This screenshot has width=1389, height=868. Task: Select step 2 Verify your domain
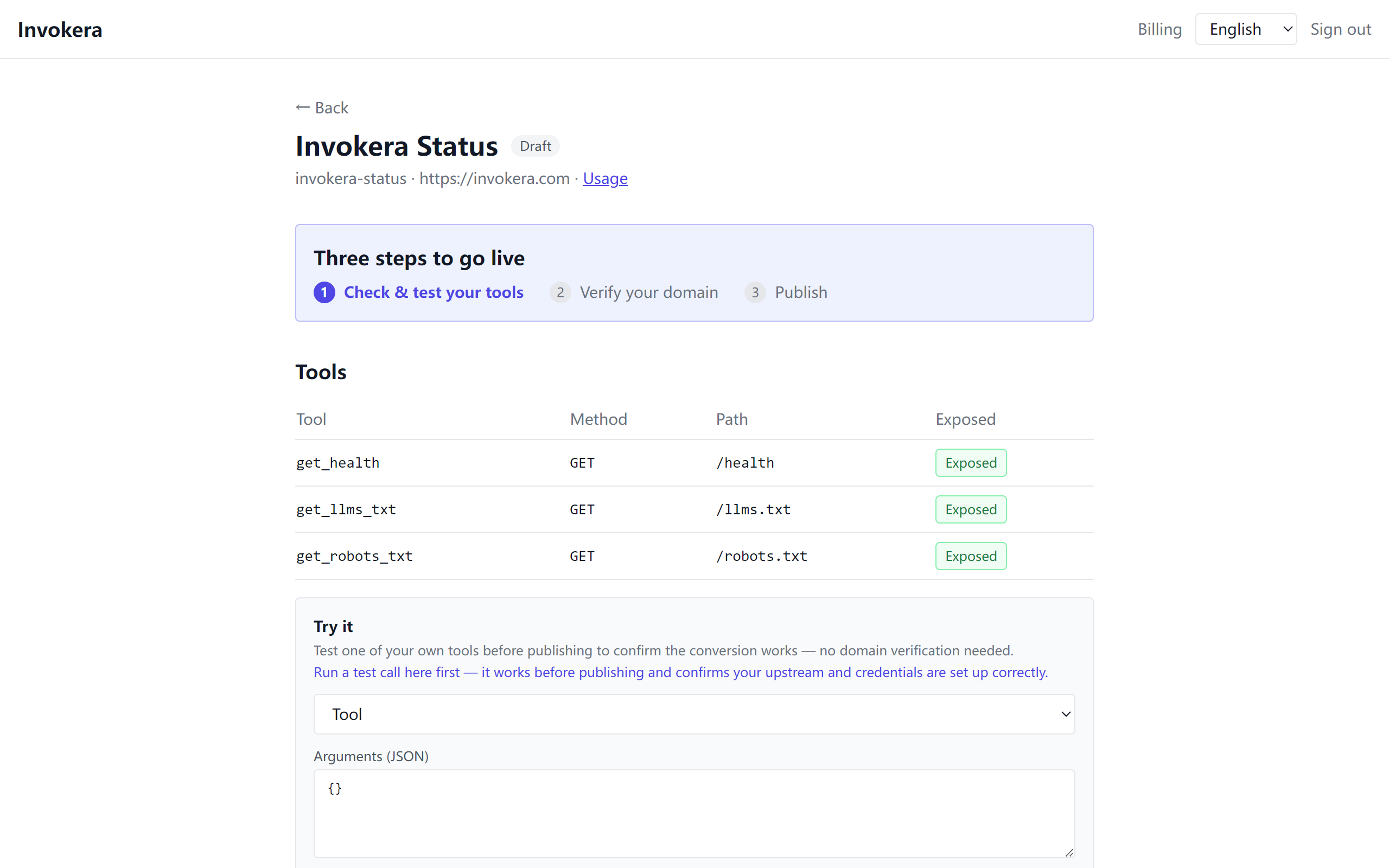[634, 292]
